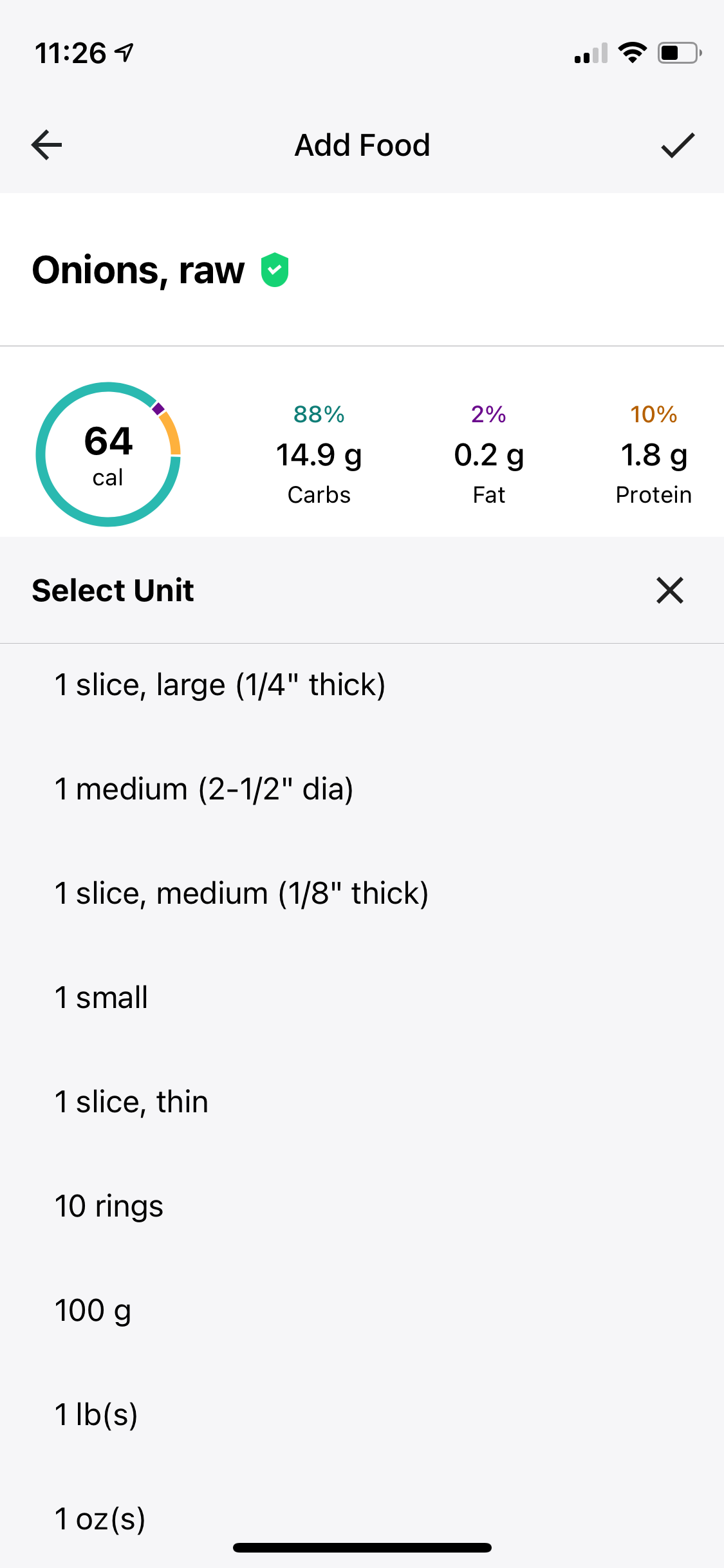
Task: Tap the 1.8 g Protein value
Action: pos(654,455)
